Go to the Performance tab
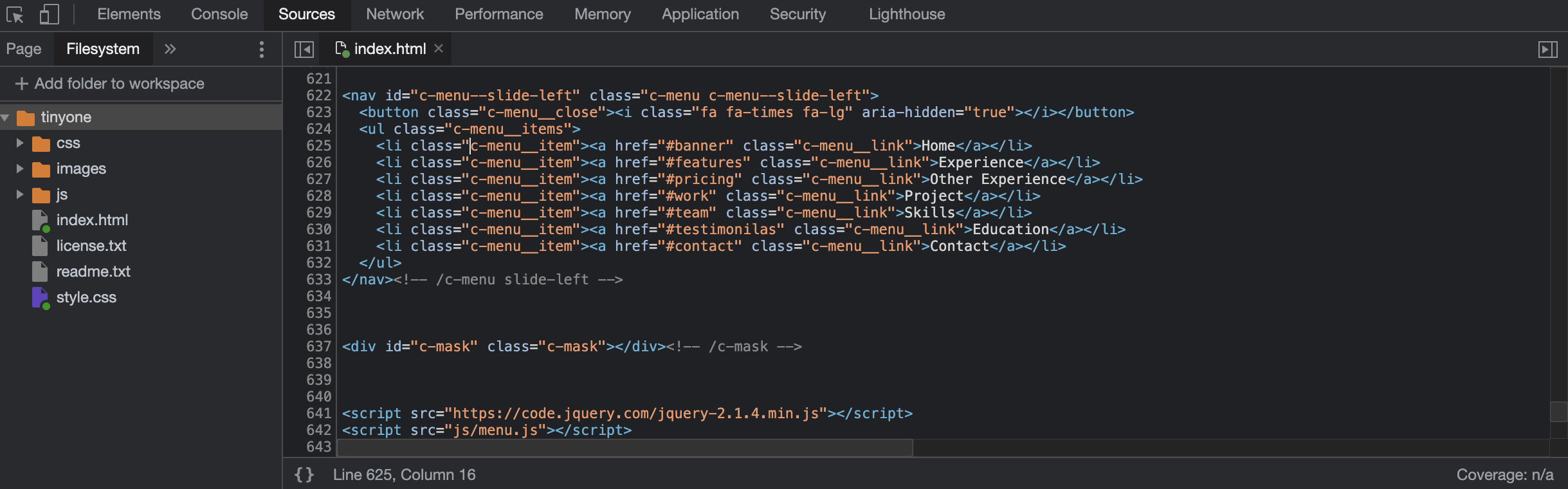The width and height of the screenshot is (1568, 489). [x=499, y=14]
